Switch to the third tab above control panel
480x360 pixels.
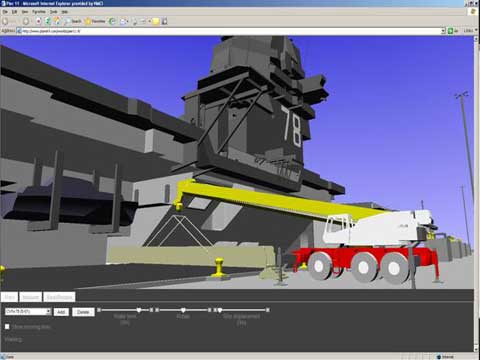click(59, 297)
